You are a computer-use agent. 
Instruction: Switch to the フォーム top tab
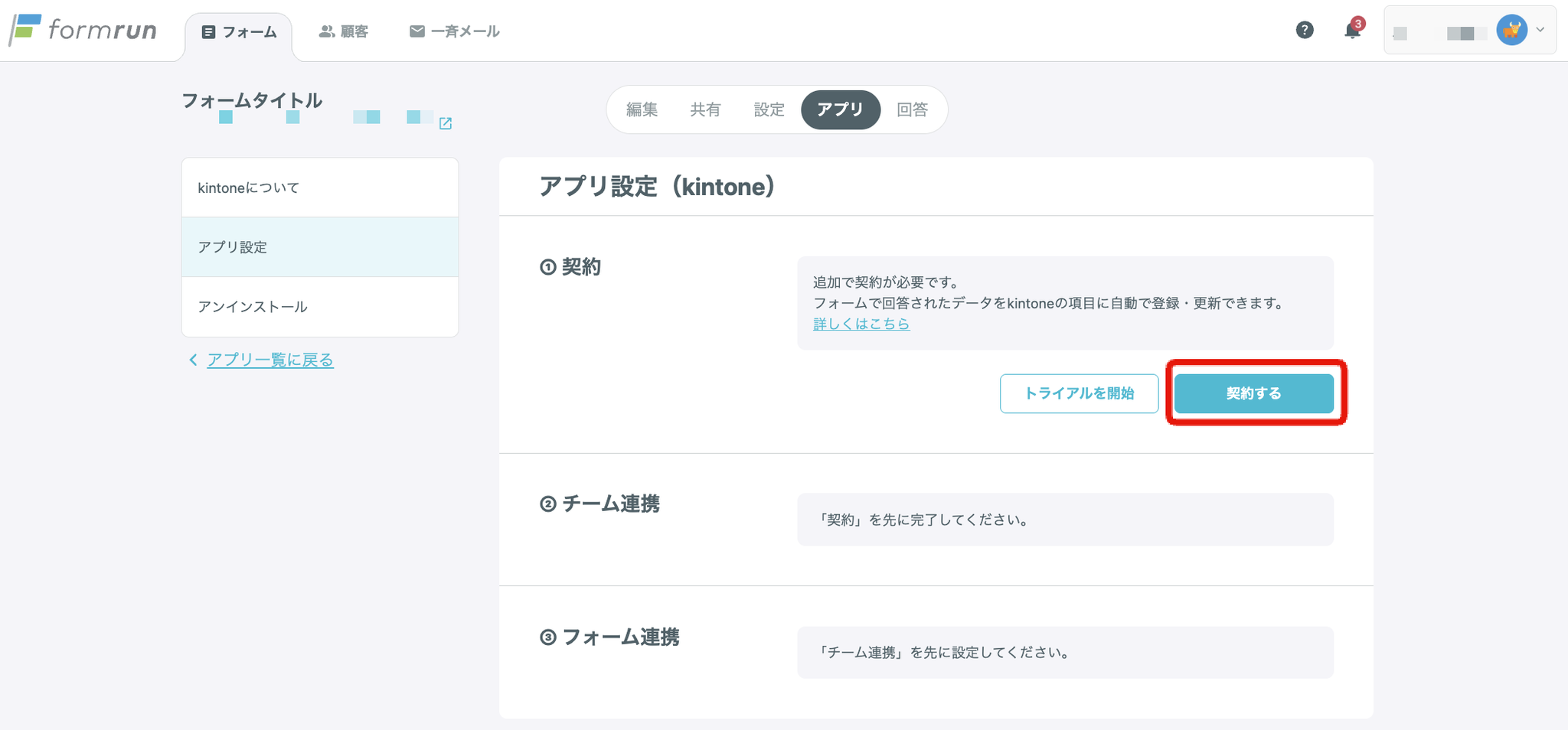coord(239,32)
